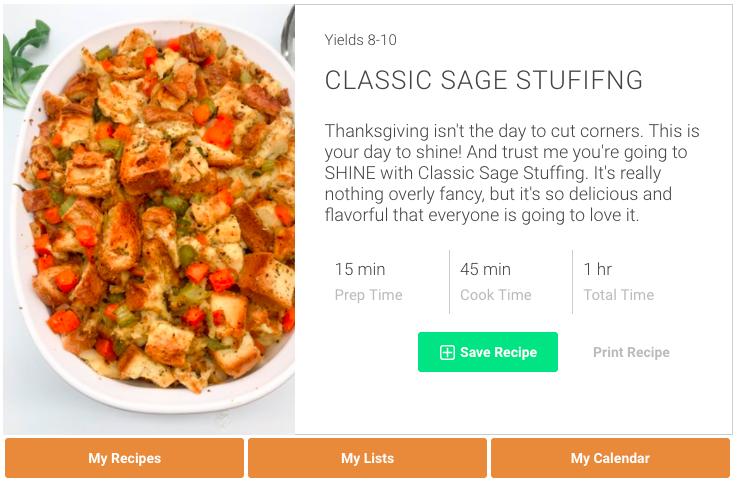Image resolution: width=737 pixels, height=485 pixels.
Task: Switch to the My Lists tab
Action: point(367,458)
